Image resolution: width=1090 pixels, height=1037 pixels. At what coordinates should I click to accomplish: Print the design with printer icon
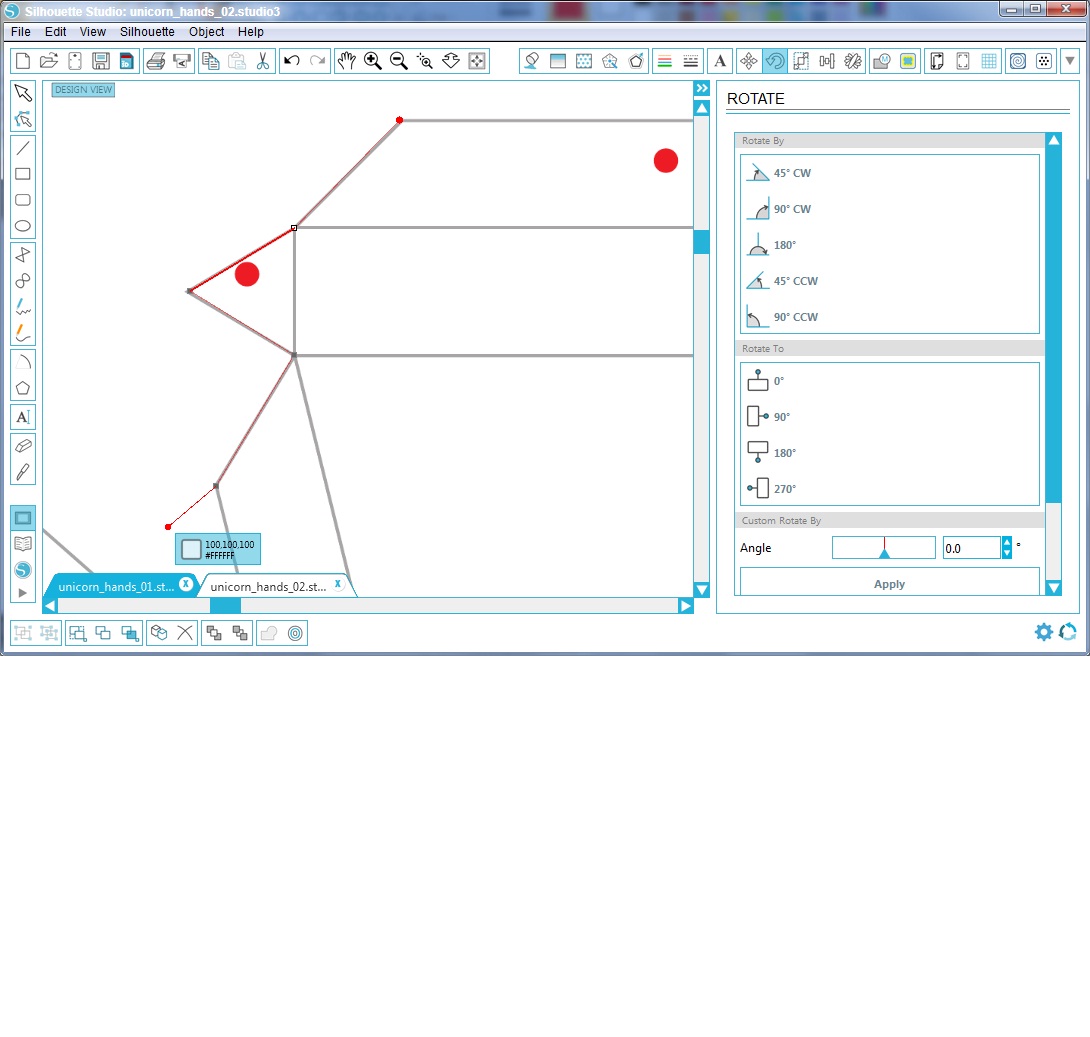tap(156, 61)
